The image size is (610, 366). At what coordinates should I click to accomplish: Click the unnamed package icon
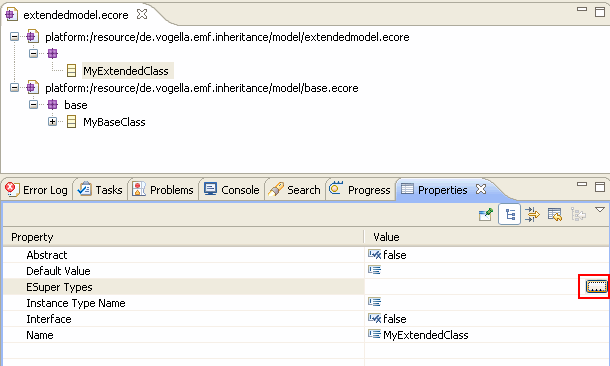pyautogui.click(x=53, y=54)
